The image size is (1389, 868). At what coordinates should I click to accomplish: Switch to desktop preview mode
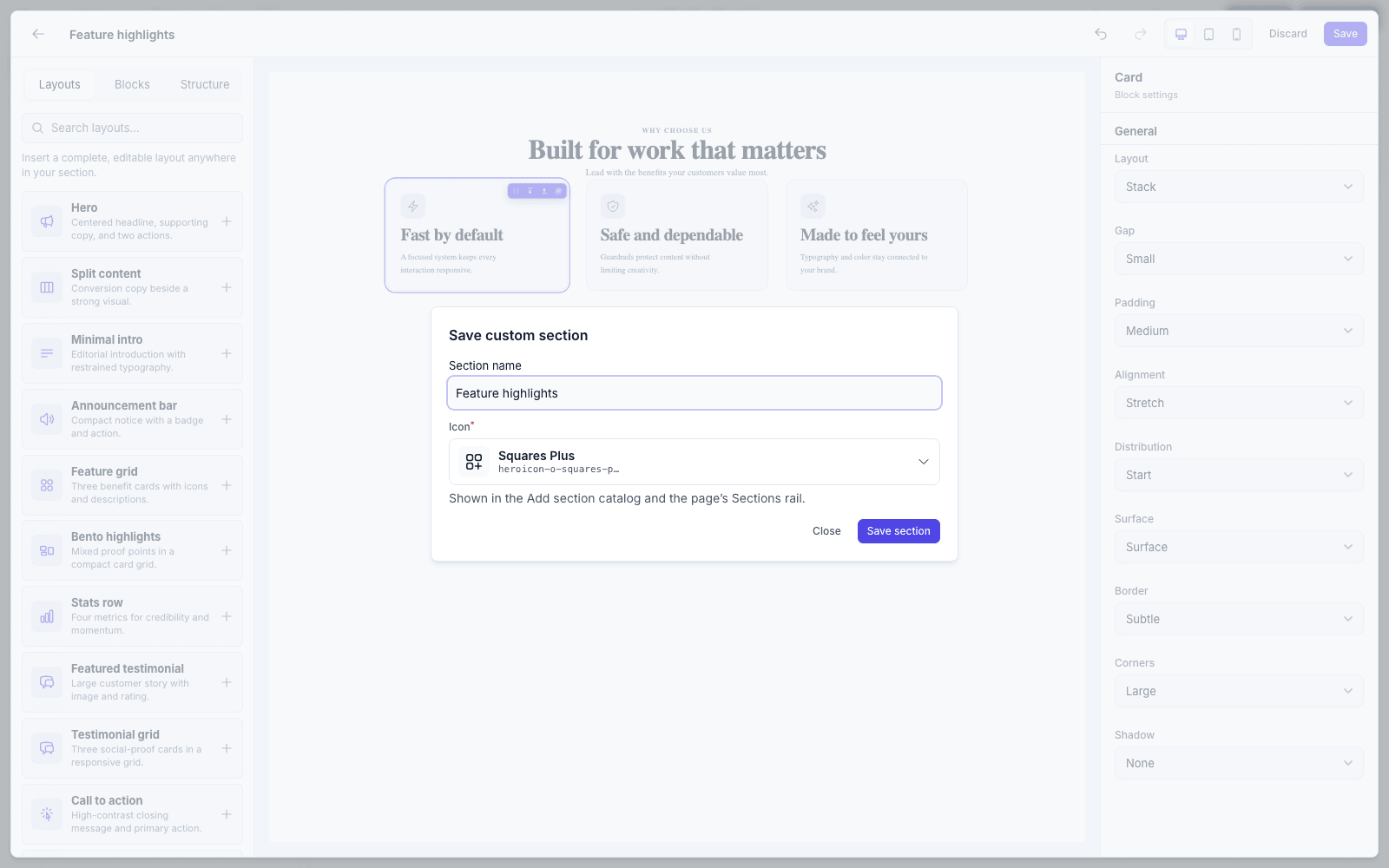[x=1181, y=34]
